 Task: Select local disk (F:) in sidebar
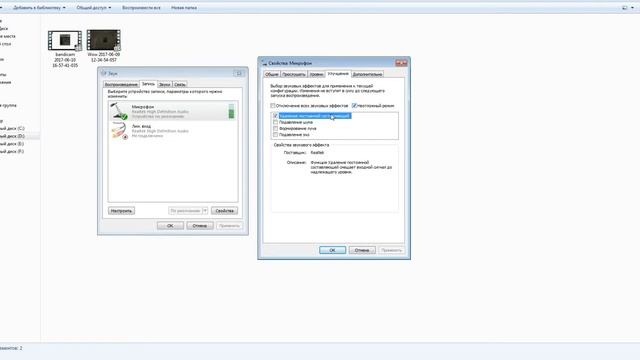(x=12, y=151)
